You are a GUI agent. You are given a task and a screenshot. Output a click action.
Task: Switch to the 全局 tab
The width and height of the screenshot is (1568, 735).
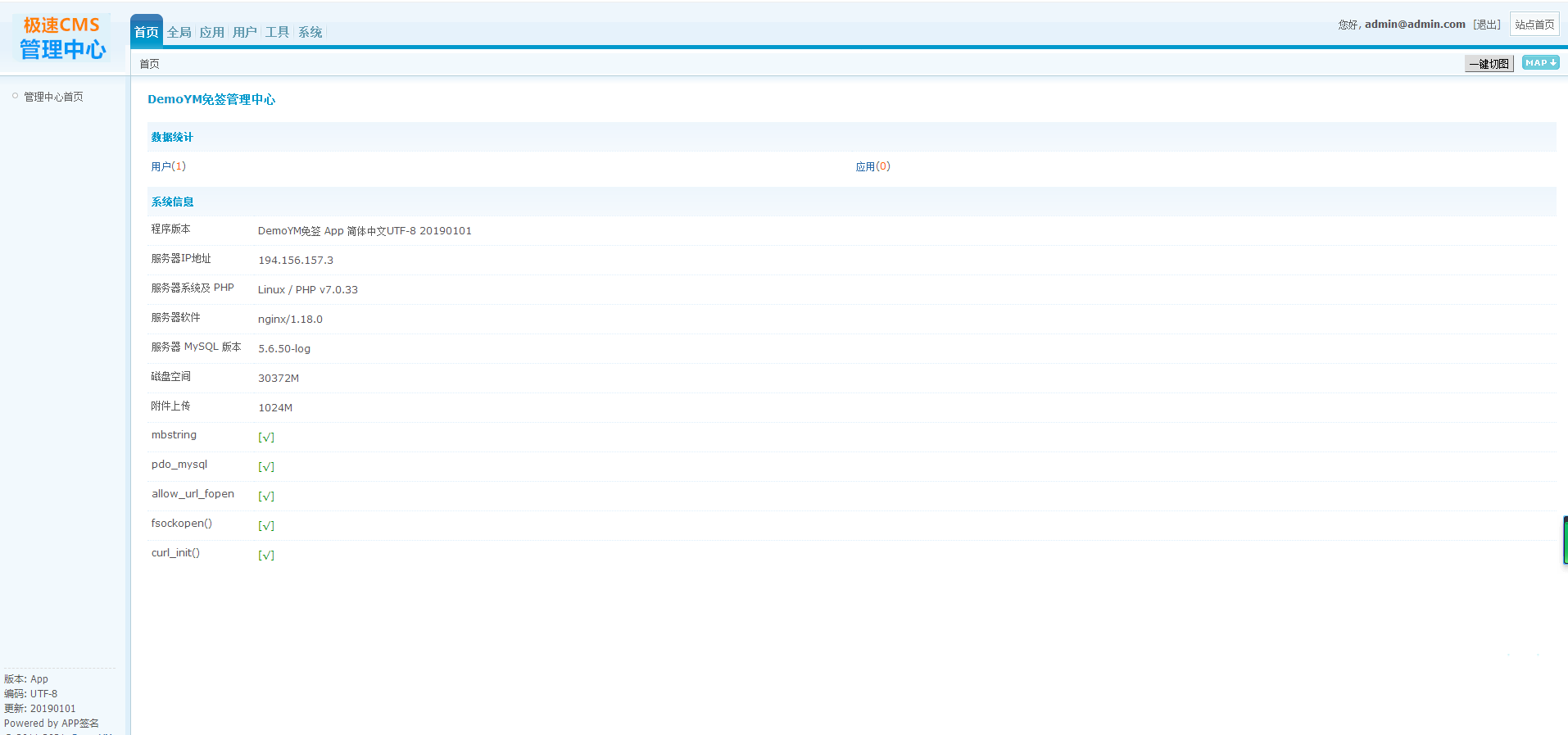coord(179,32)
